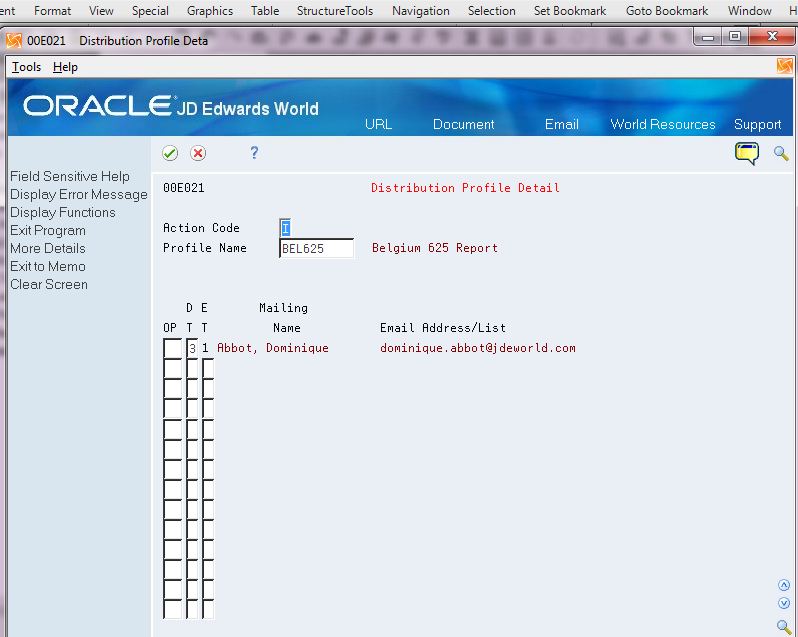This screenshot has width=798, height=637.
Task: Open the Tools menu
Action: (x=26, y=67)
